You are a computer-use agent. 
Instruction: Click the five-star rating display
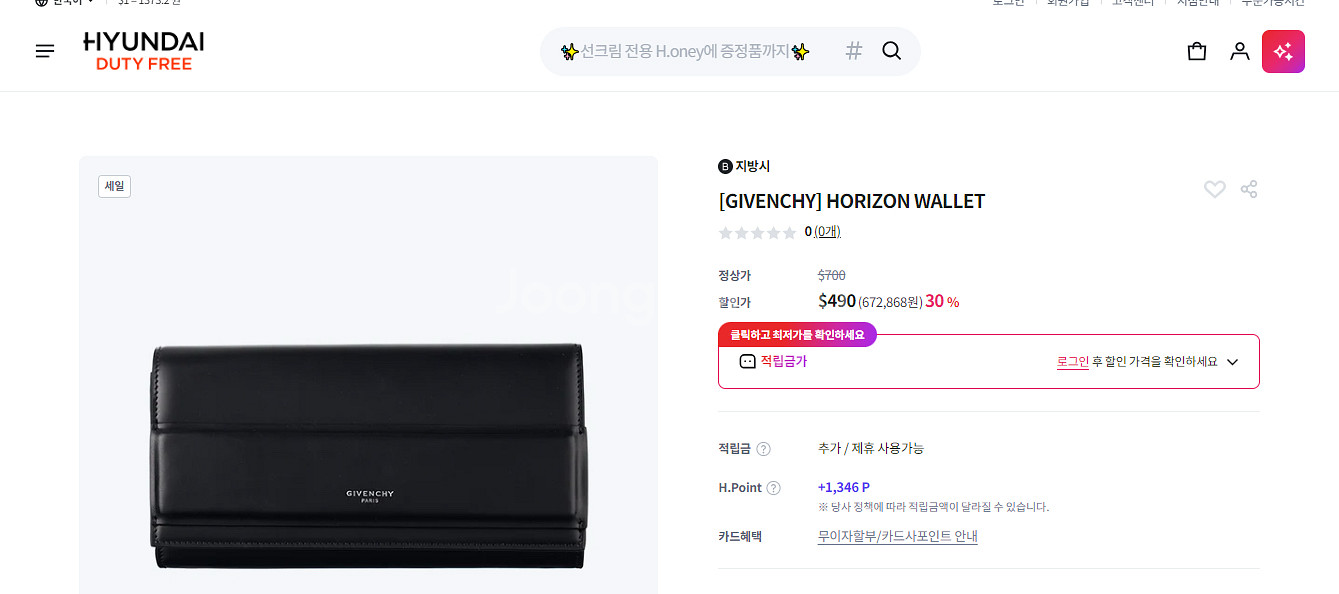click(758, 233)
